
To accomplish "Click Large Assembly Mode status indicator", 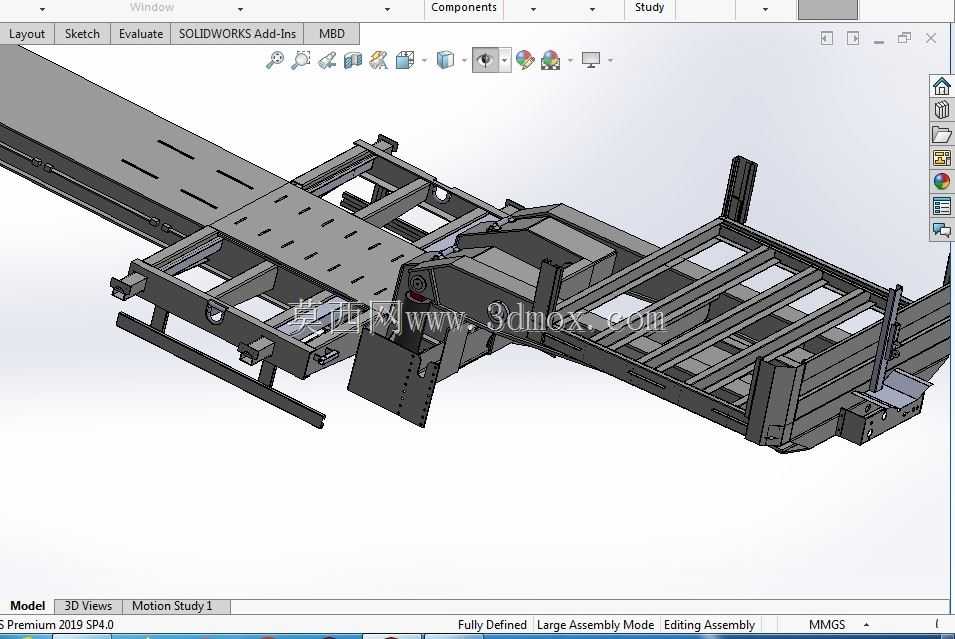I will [x=595, y=625].
